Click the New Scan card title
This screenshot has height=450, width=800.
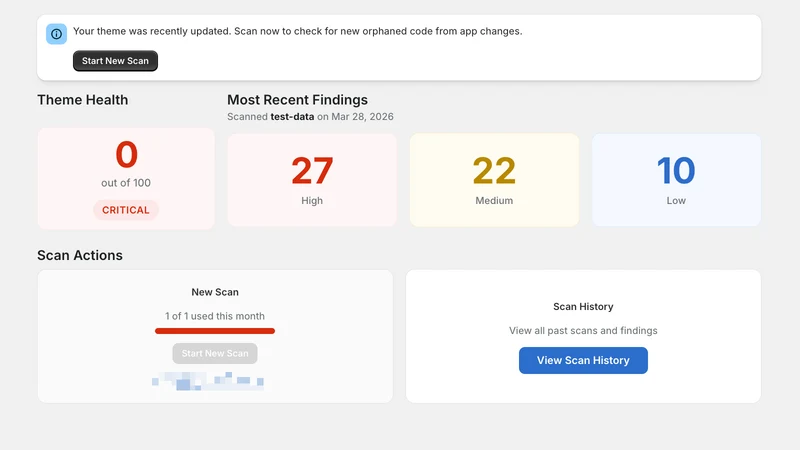tap(215, 292)
